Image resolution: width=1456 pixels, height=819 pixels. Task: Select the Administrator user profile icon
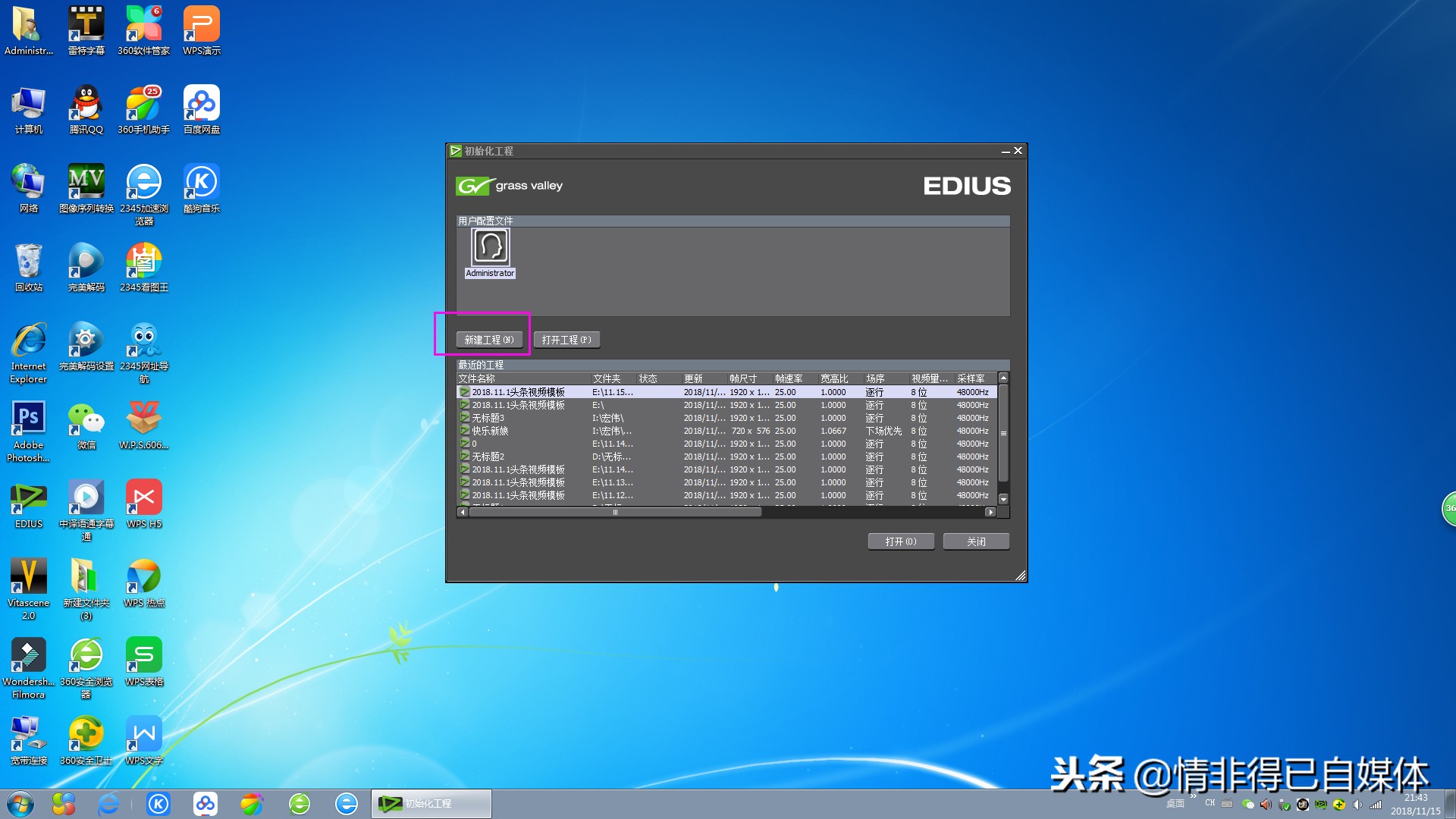[490, 247]
